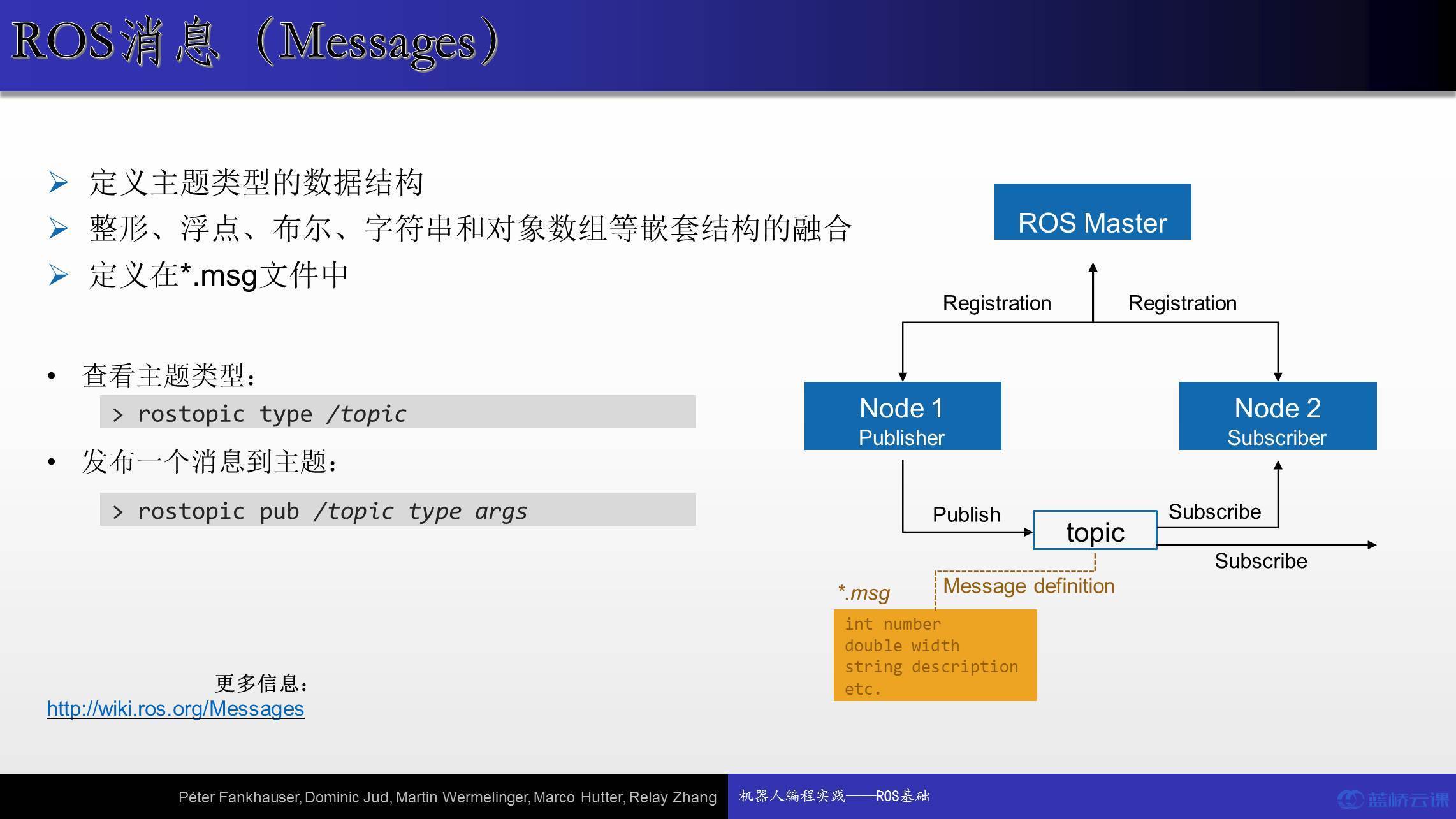
Task: Click the bullet '定义在*.msg文件中'
Action: (x=219, y=275)
